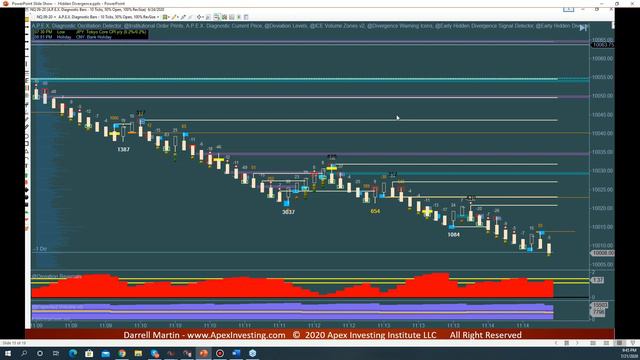640x360 pixels.
Task: Open ApexInvesting.com footer link text
Action: pyautogui.click(x=236, y=335)
